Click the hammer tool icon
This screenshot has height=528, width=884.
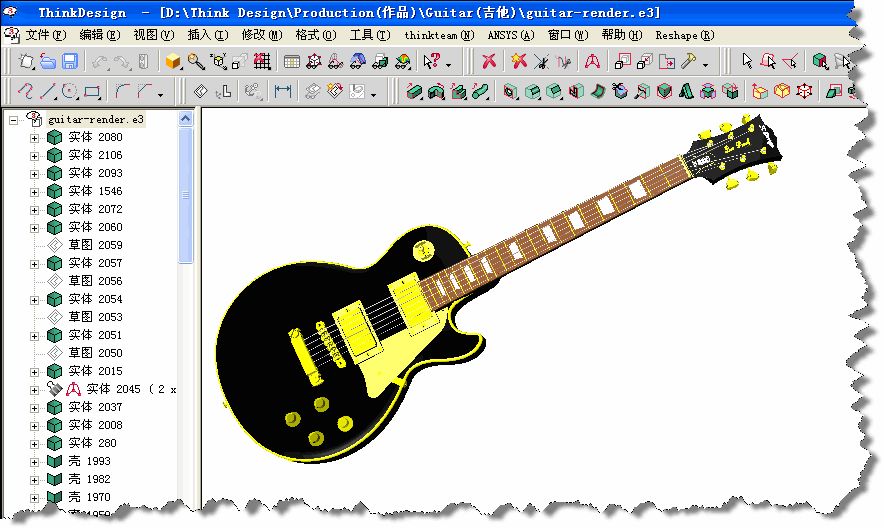688,61
